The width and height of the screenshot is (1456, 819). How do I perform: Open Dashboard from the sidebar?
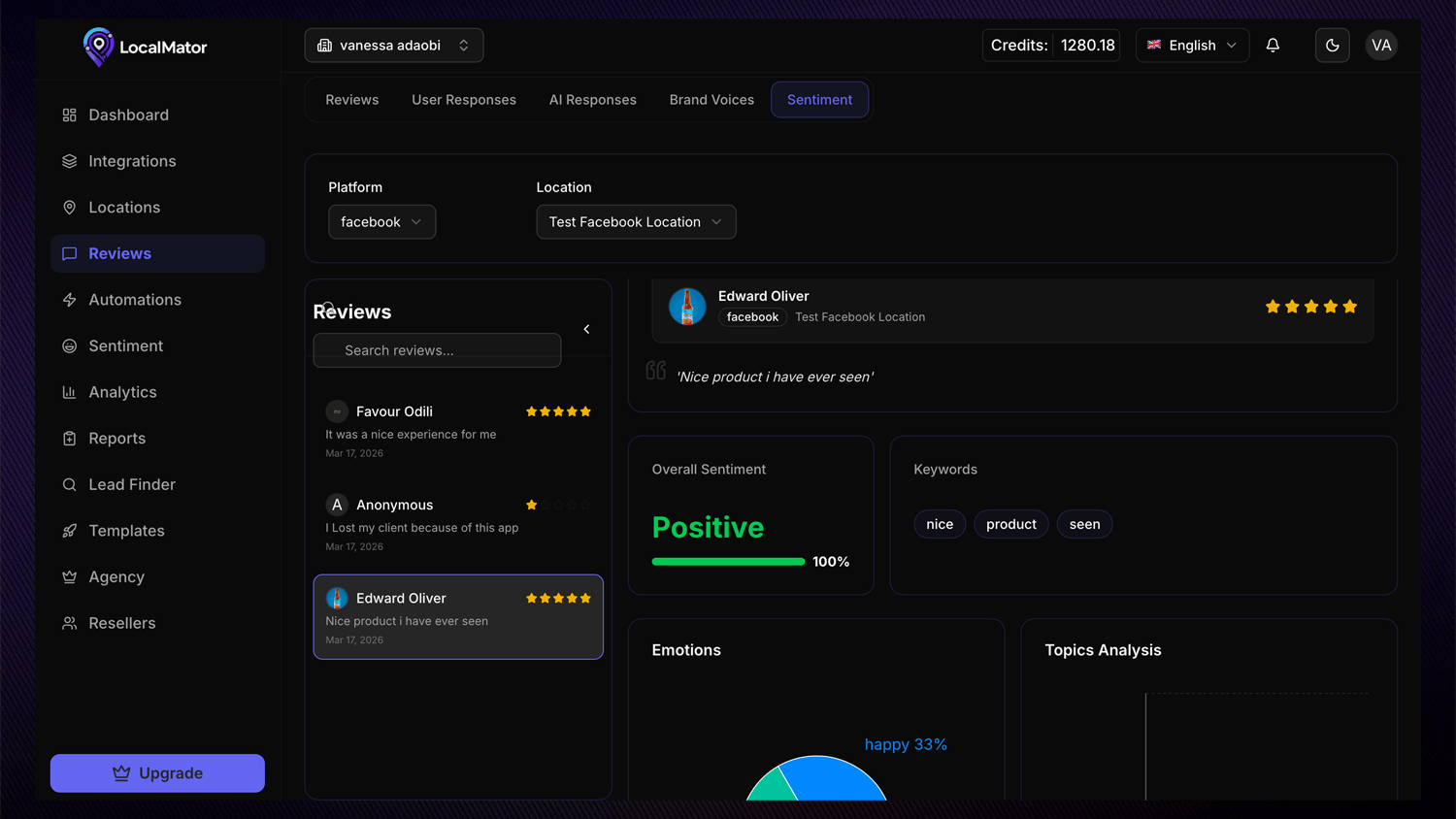[x=128, y=115]
